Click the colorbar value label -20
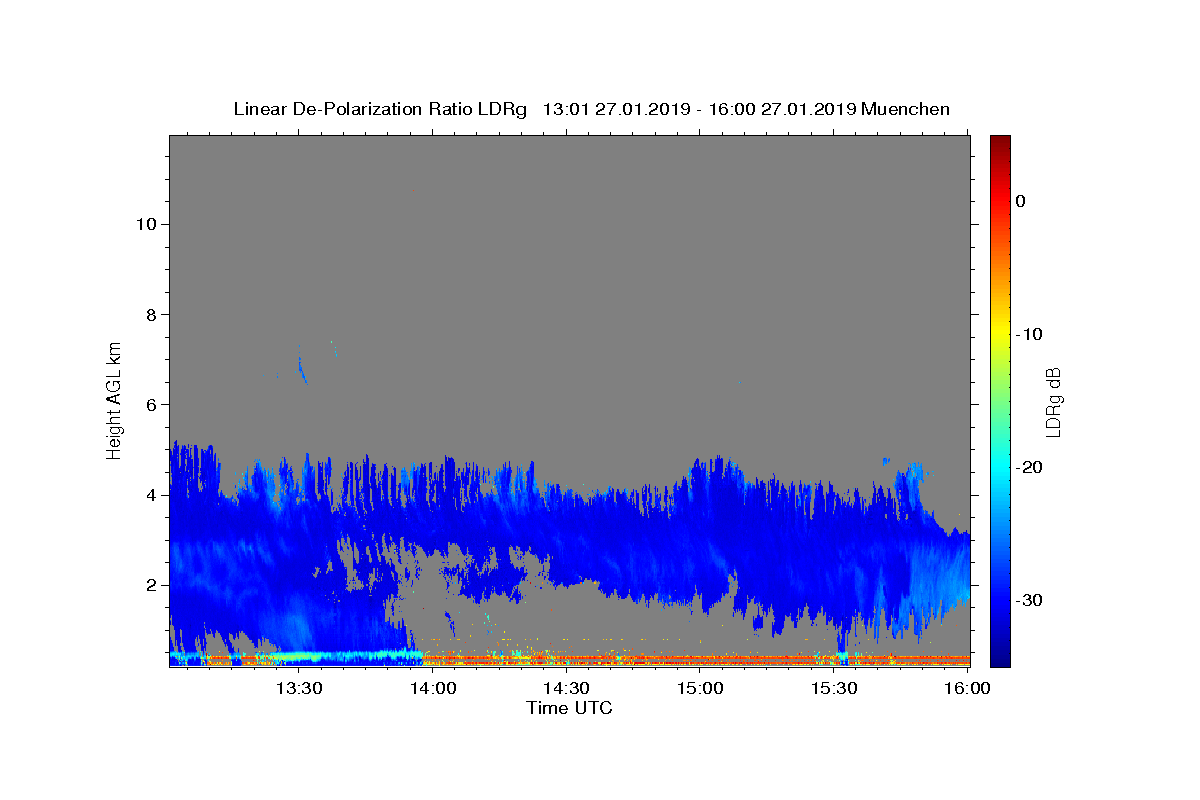Image resolution: width=1200 pixels, height=800 pixels. click(x=1030, y=467)
